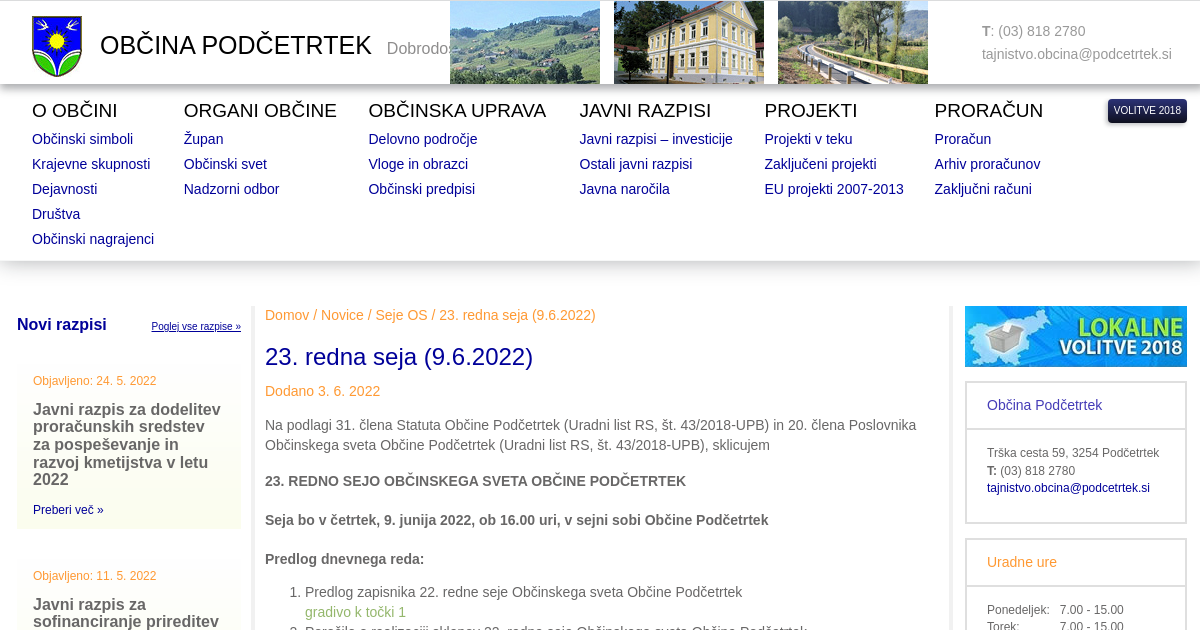Click the tajnistvo email link in sidebar
The width and height of the screenshot is (1200, 630).
pyautogui.click(x=1068, y=488)
